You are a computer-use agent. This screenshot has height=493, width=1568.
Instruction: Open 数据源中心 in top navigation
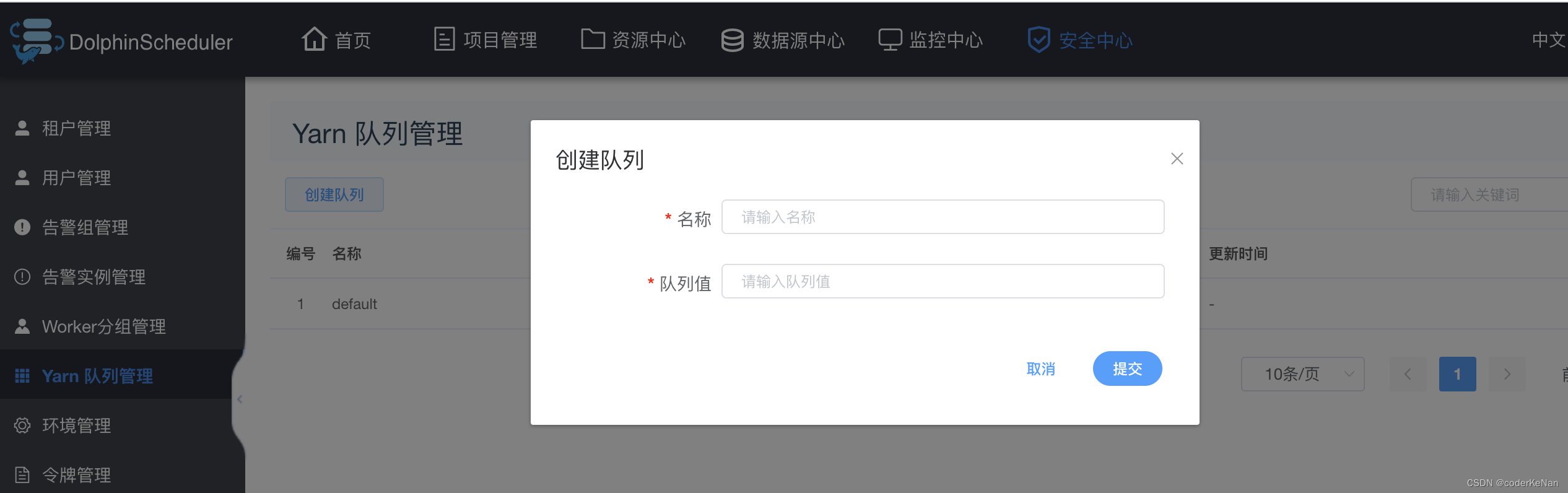point(799,40)
